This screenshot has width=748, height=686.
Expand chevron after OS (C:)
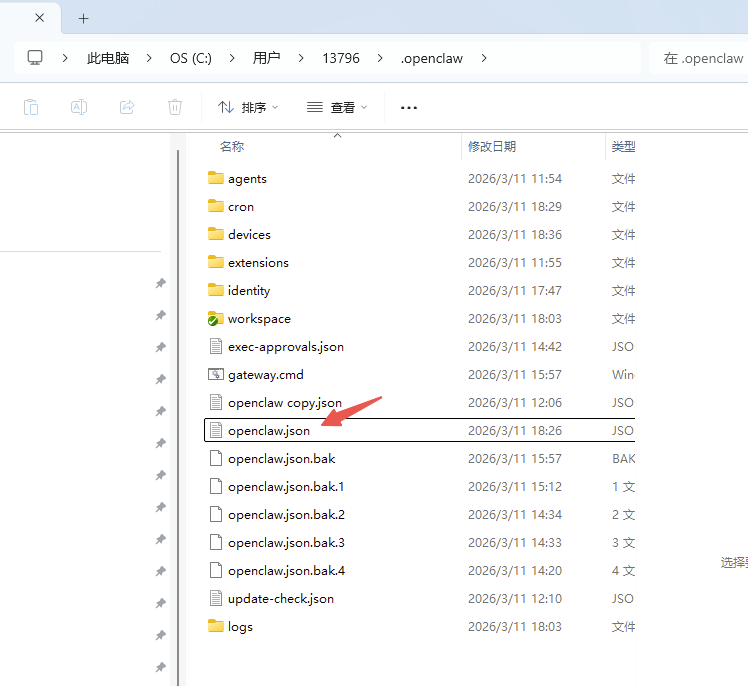(232, 58)
